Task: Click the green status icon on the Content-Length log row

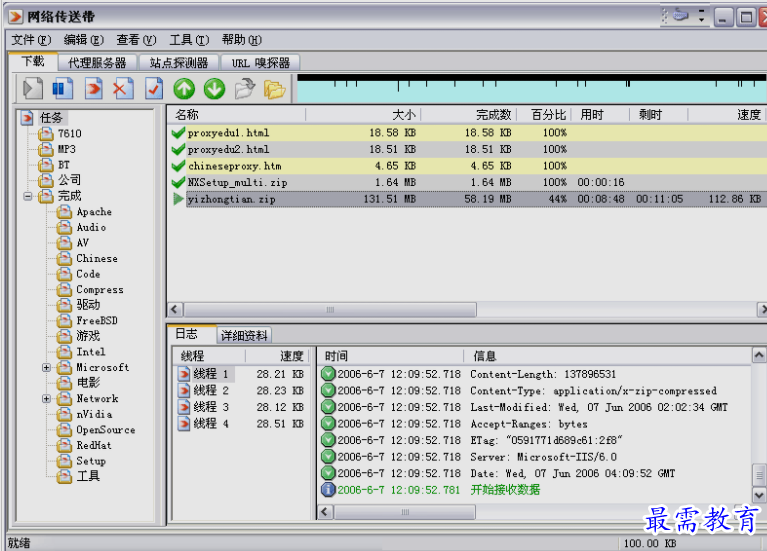Action: [328, 374]
